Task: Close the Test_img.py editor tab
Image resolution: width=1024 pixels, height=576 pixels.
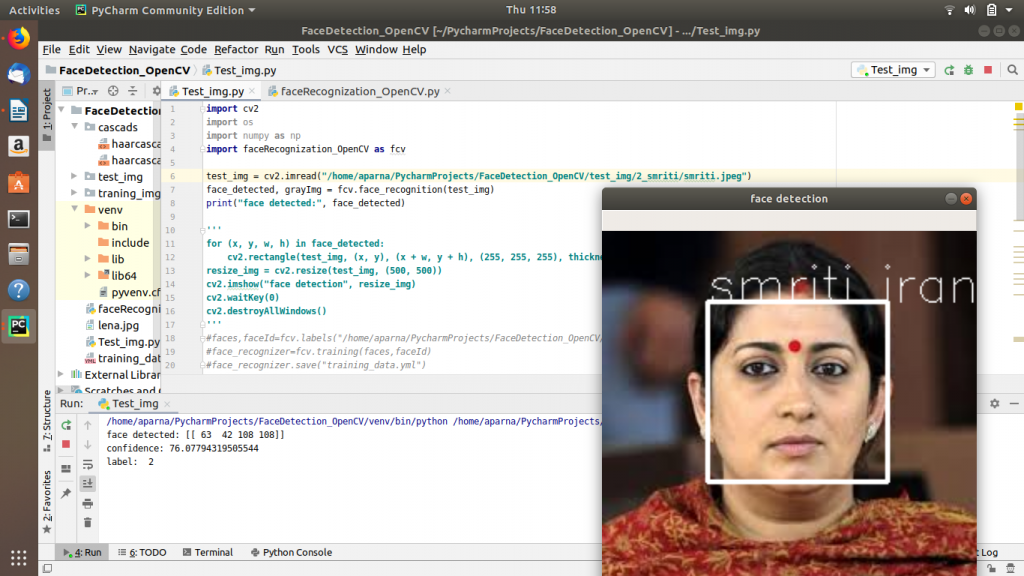Action: click(252, 91)
